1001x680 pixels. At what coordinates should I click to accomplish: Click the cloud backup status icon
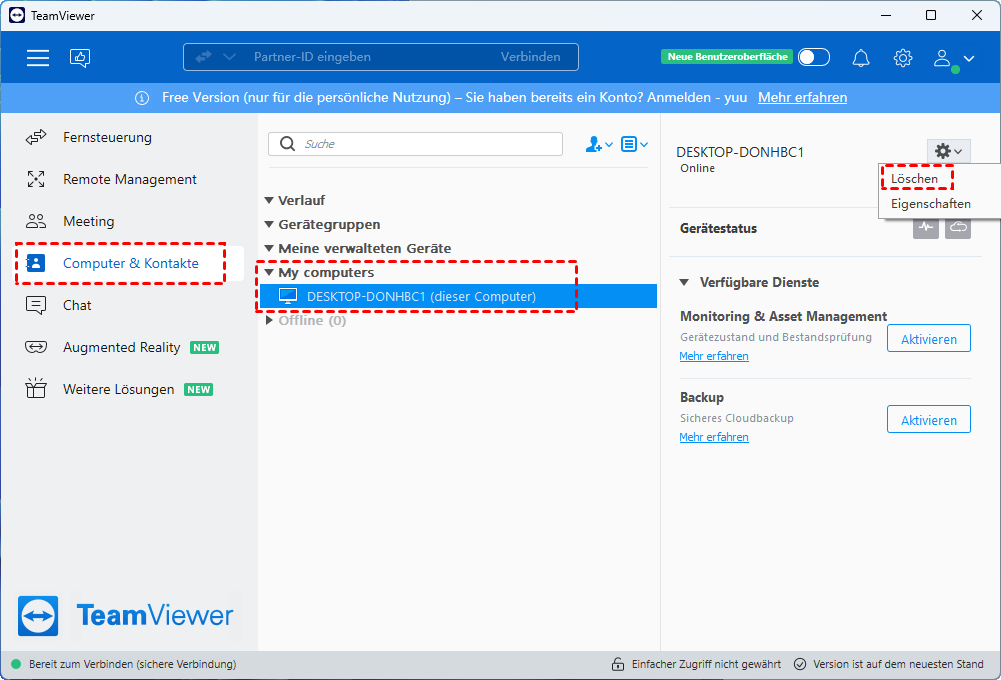(958, 228)
